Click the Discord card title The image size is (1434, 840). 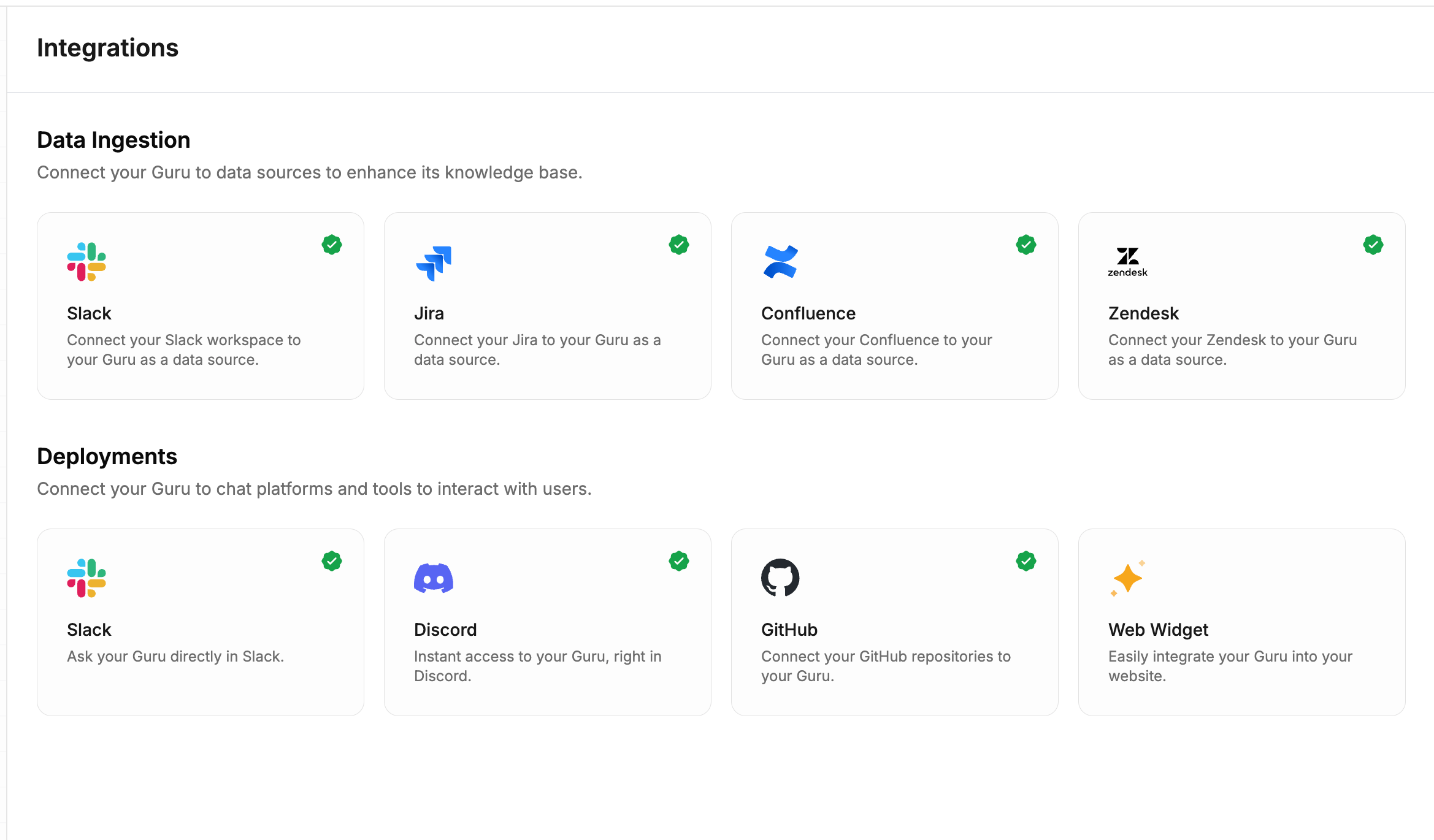445,630
